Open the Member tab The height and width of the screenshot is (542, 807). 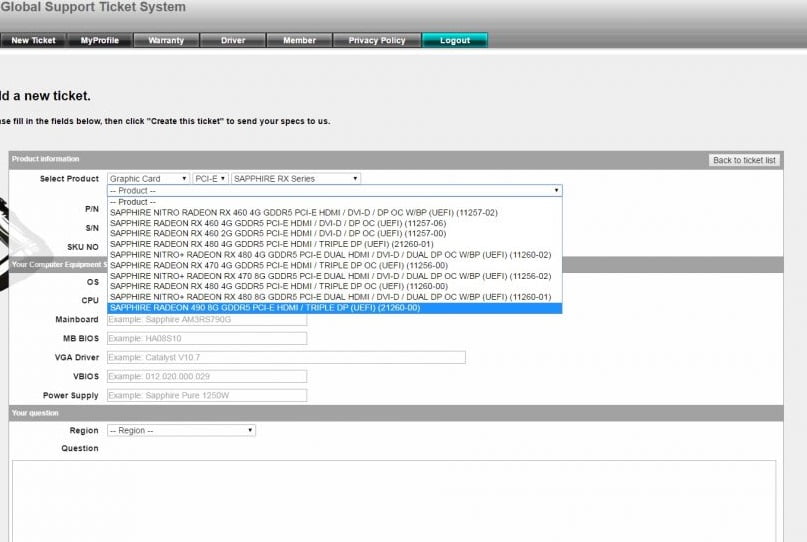click(x=299, y=40)
